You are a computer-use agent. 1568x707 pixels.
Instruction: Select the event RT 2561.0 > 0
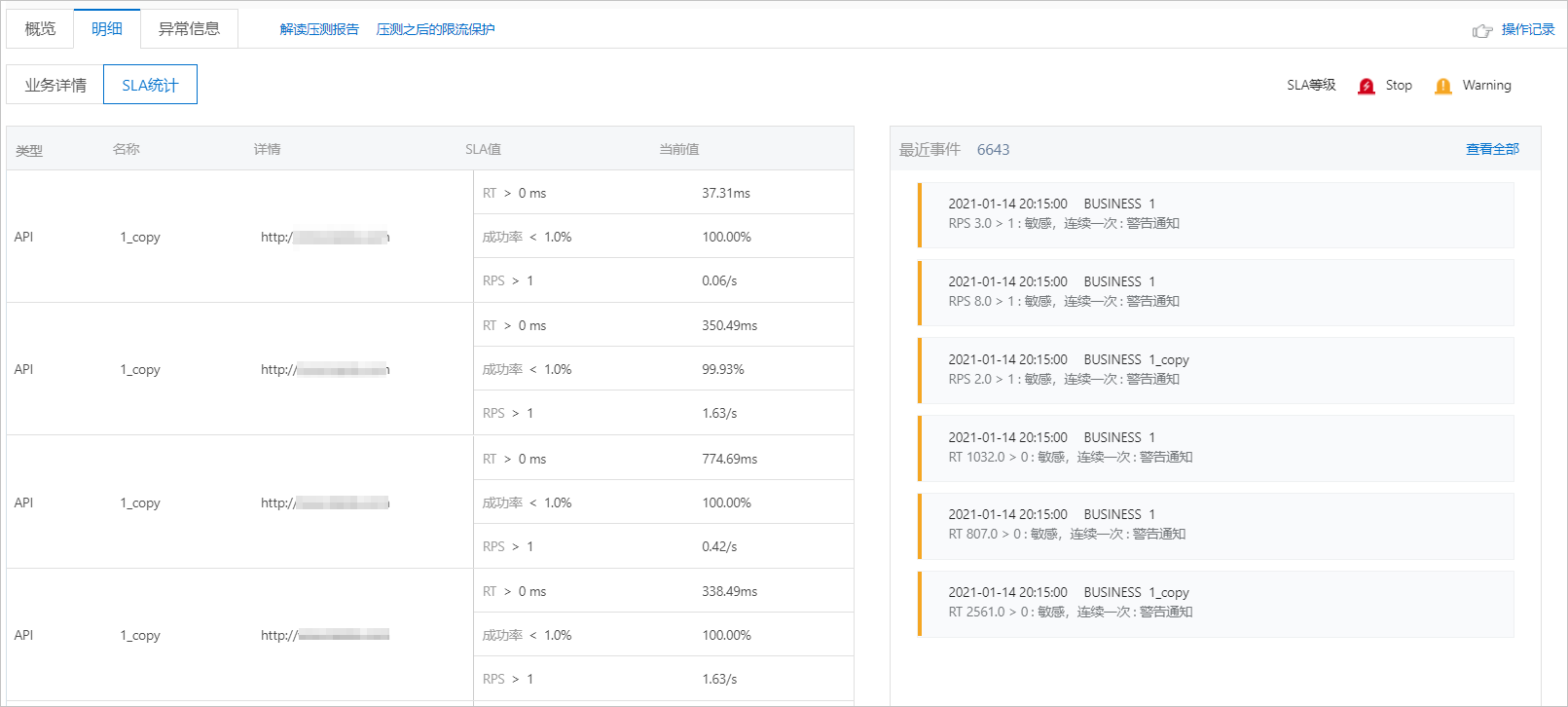[x=1216, y=604]
